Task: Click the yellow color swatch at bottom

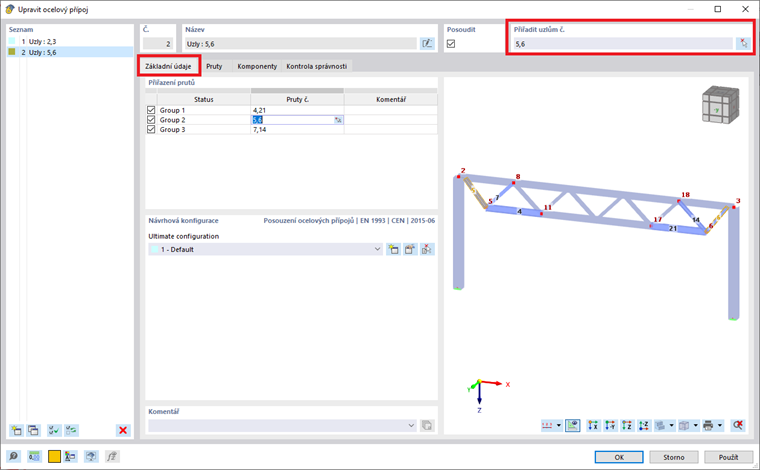Action: pyautogui.click(x=54, y=456)
